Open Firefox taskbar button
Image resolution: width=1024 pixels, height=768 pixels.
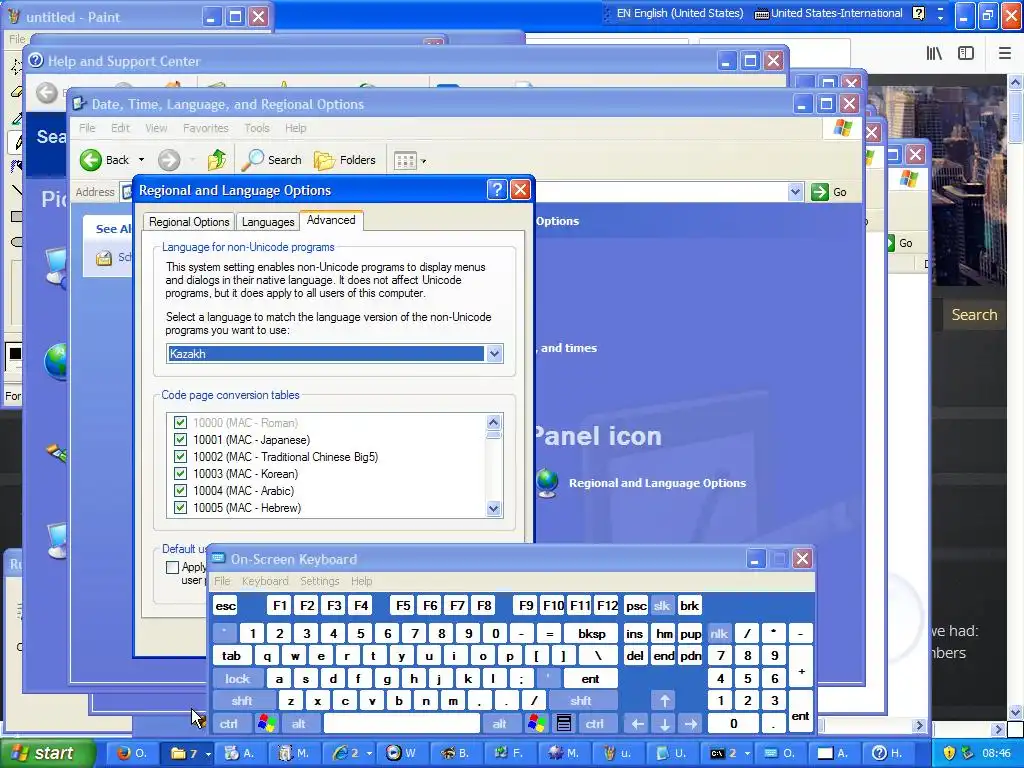(131, 753)
